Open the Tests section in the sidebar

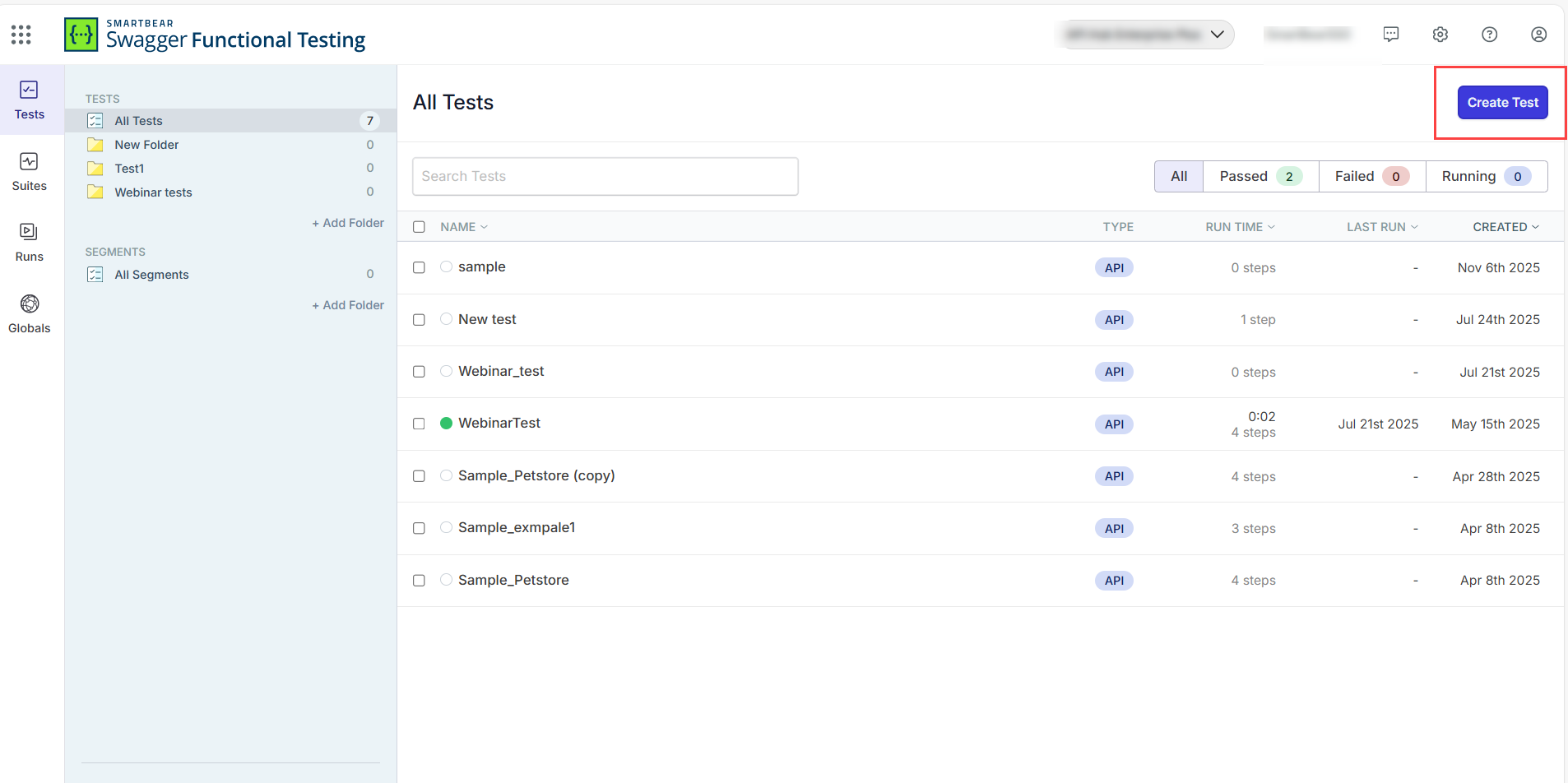click(x=30, y=100)
